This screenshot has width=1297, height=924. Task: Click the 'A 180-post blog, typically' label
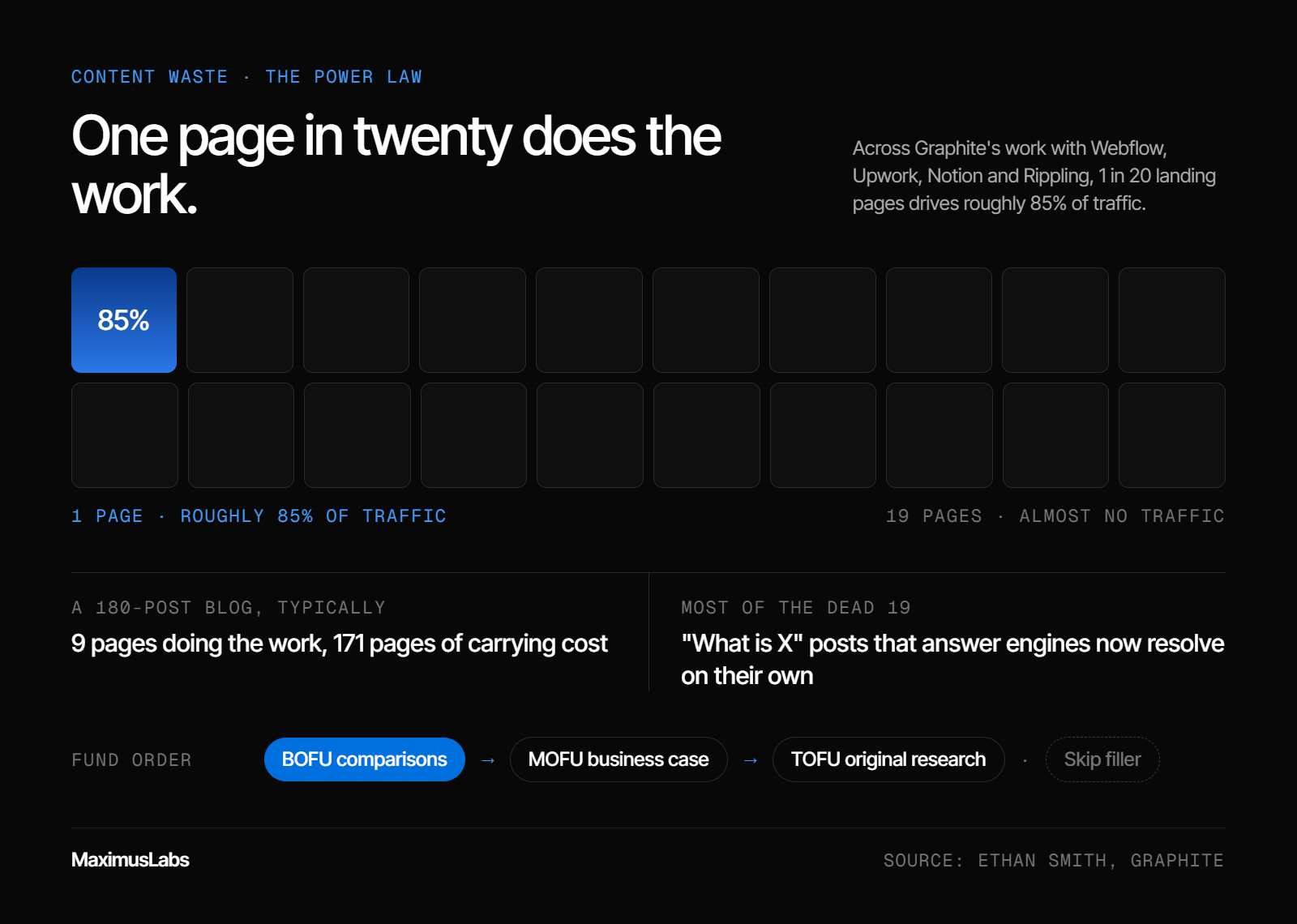[229, 608]
